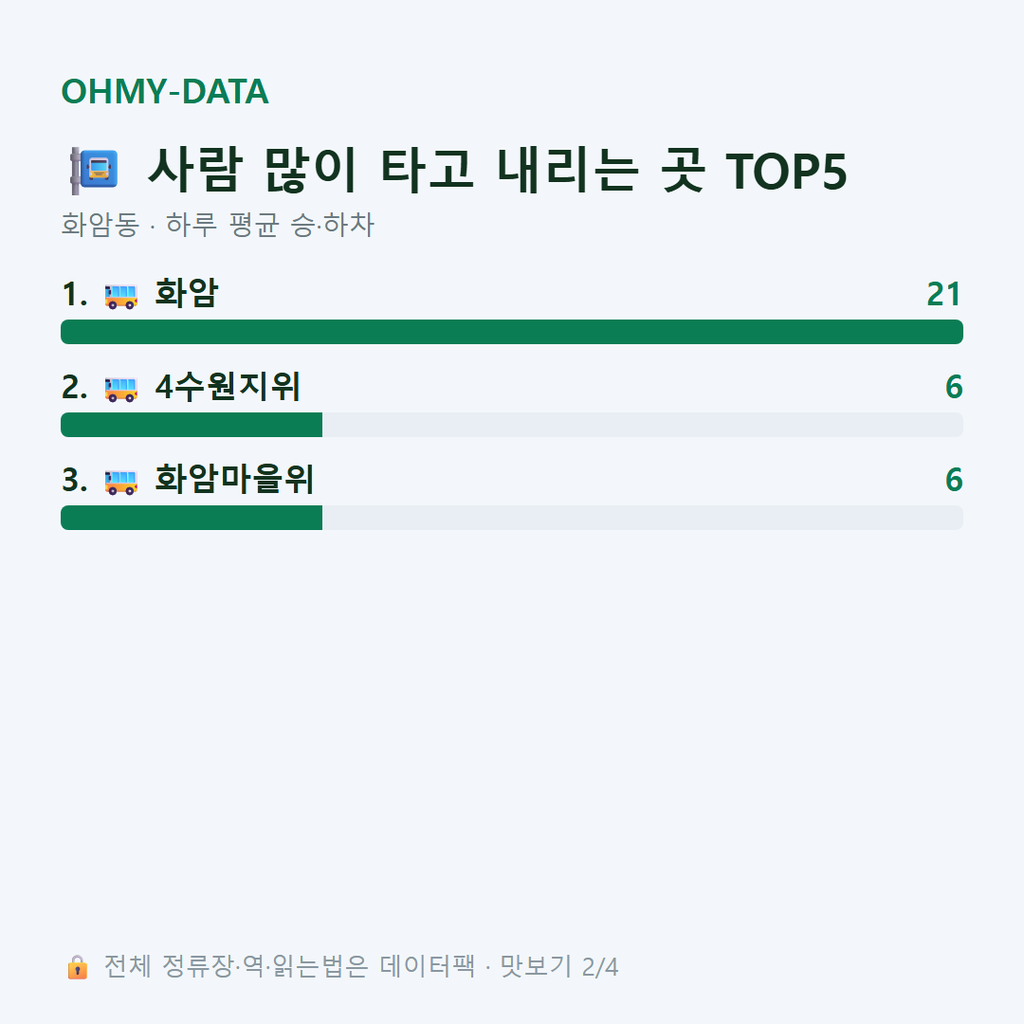The height and width of the screenshot is (1024, 1024).
Task: Click the bus icon beside 화암마을위
Action: pyautogui.click(x=121, y=482)
